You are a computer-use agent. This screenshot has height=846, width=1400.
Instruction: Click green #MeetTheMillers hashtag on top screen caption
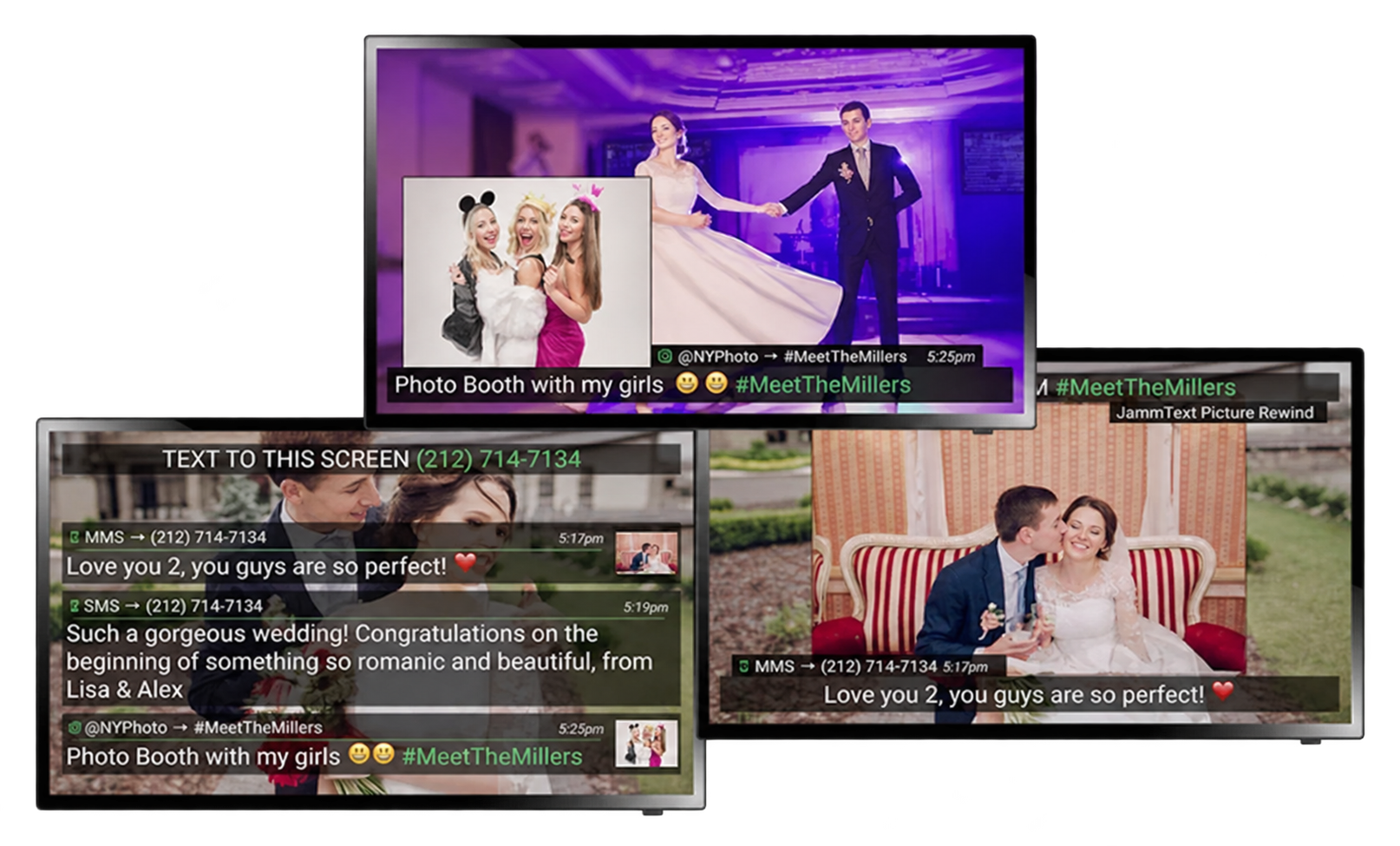(x=823, y=384)
